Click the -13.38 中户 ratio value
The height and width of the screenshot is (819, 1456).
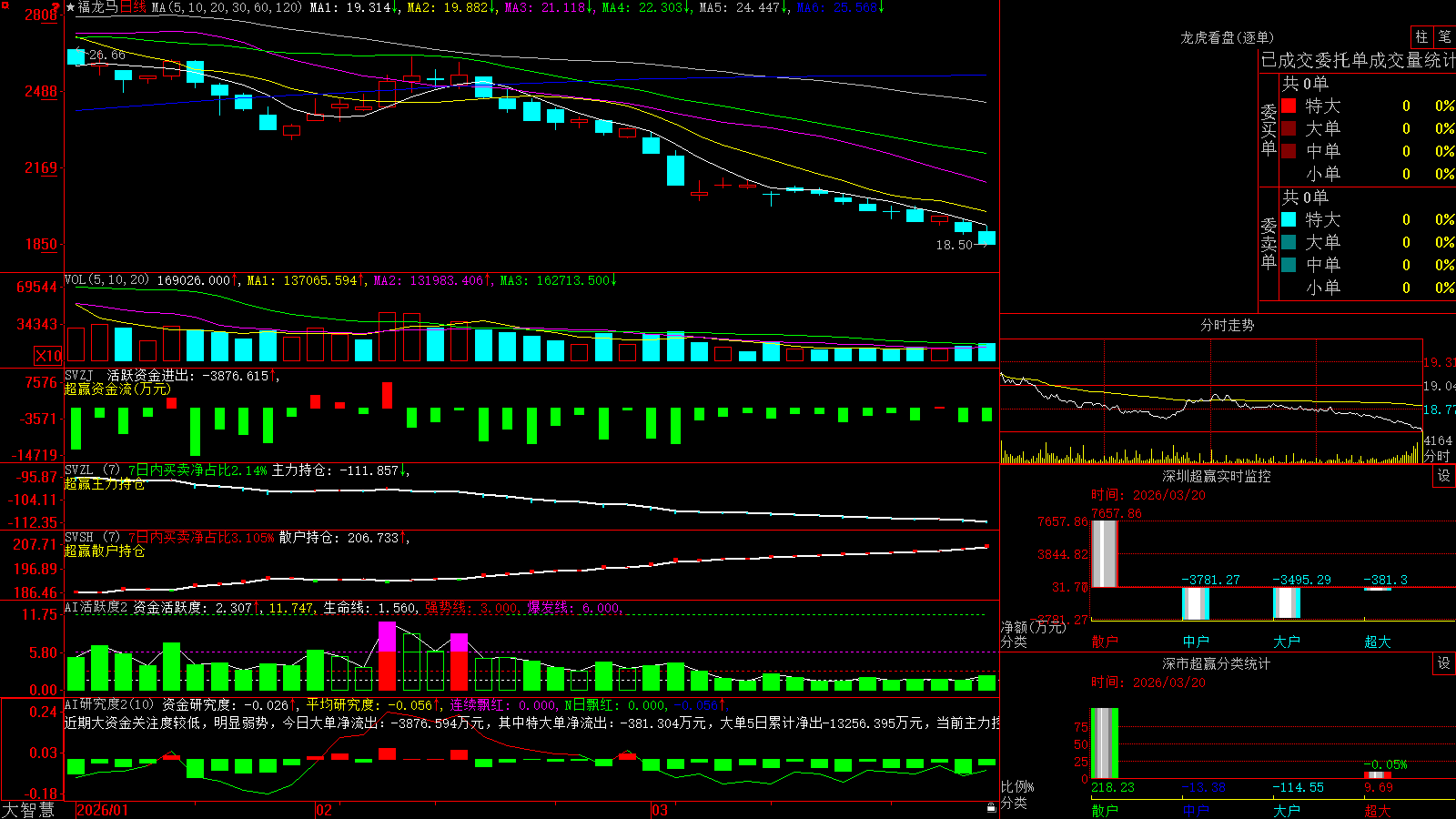(x=1204, y=787)
